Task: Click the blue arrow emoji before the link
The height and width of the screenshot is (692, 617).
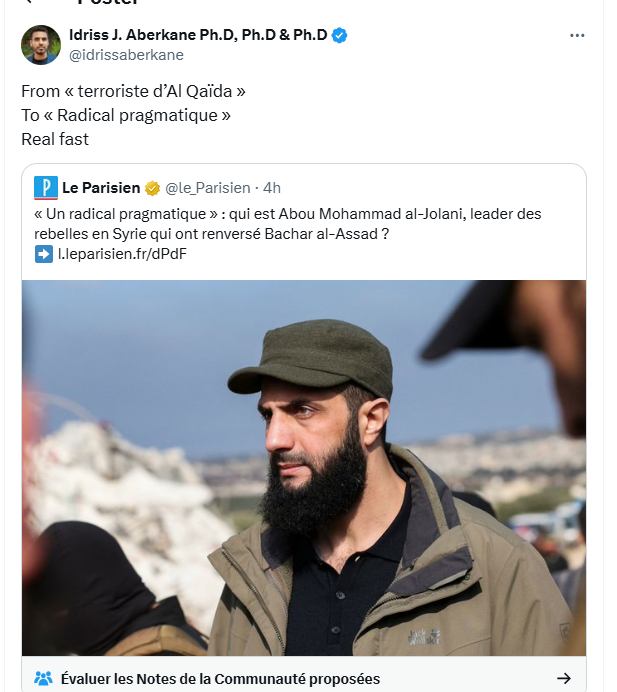Action: coord(44,254)
